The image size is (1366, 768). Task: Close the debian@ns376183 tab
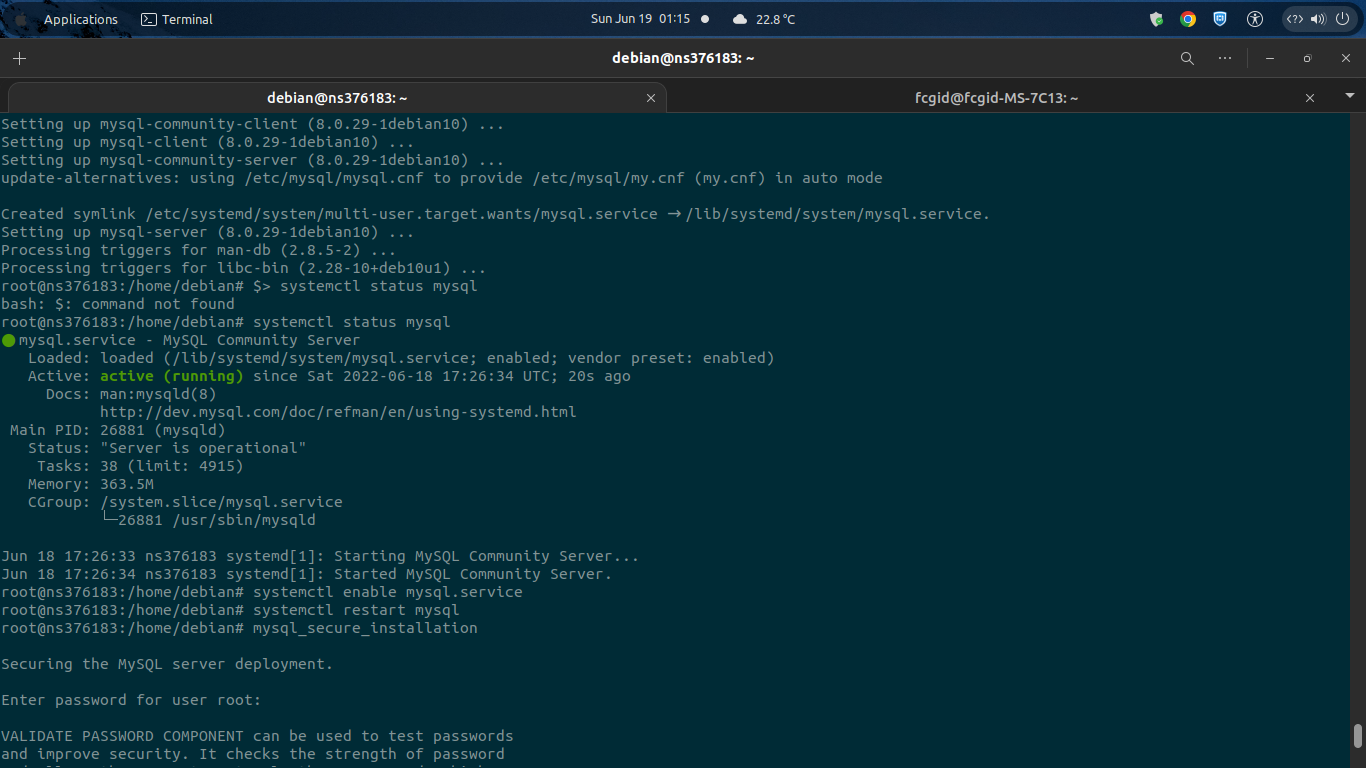click(651, 98)
